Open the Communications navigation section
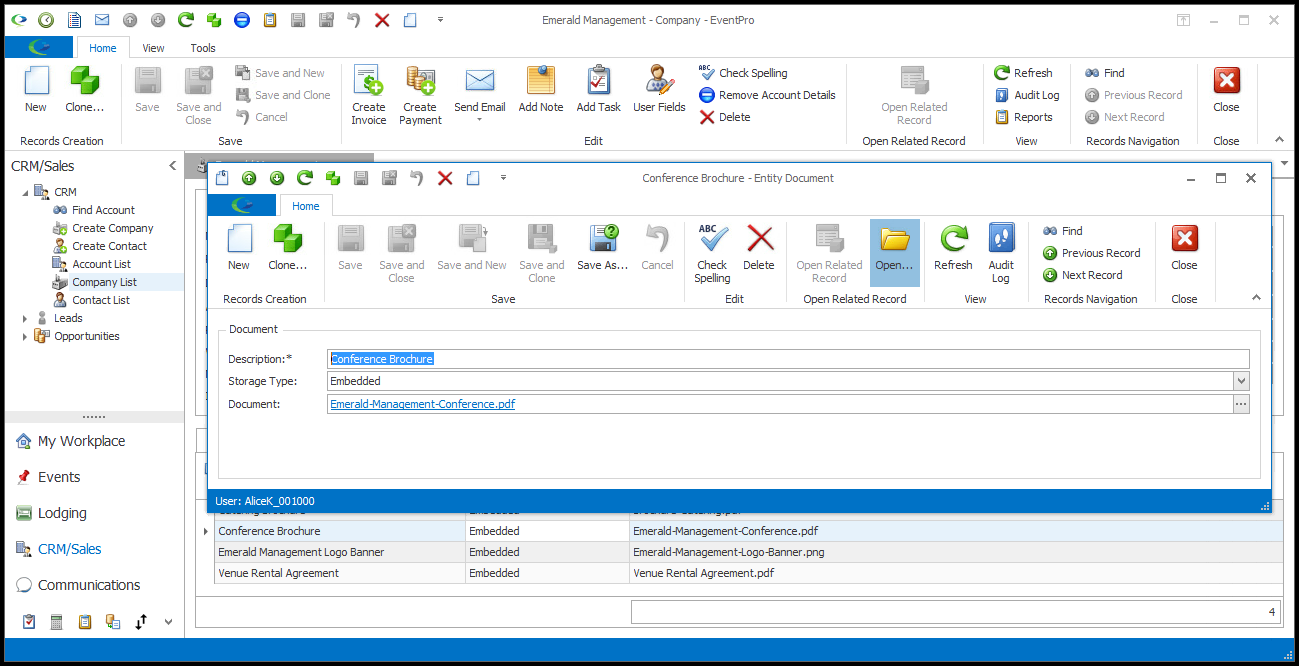 point(89,585)
